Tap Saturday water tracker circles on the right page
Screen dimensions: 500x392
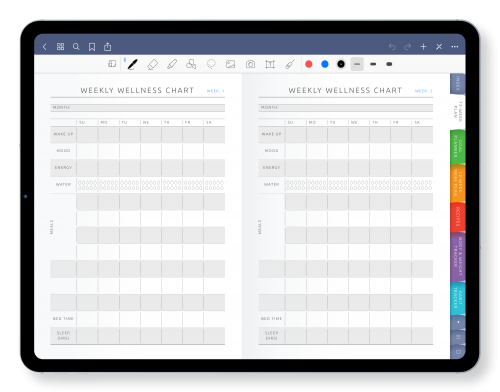(422, 185)
